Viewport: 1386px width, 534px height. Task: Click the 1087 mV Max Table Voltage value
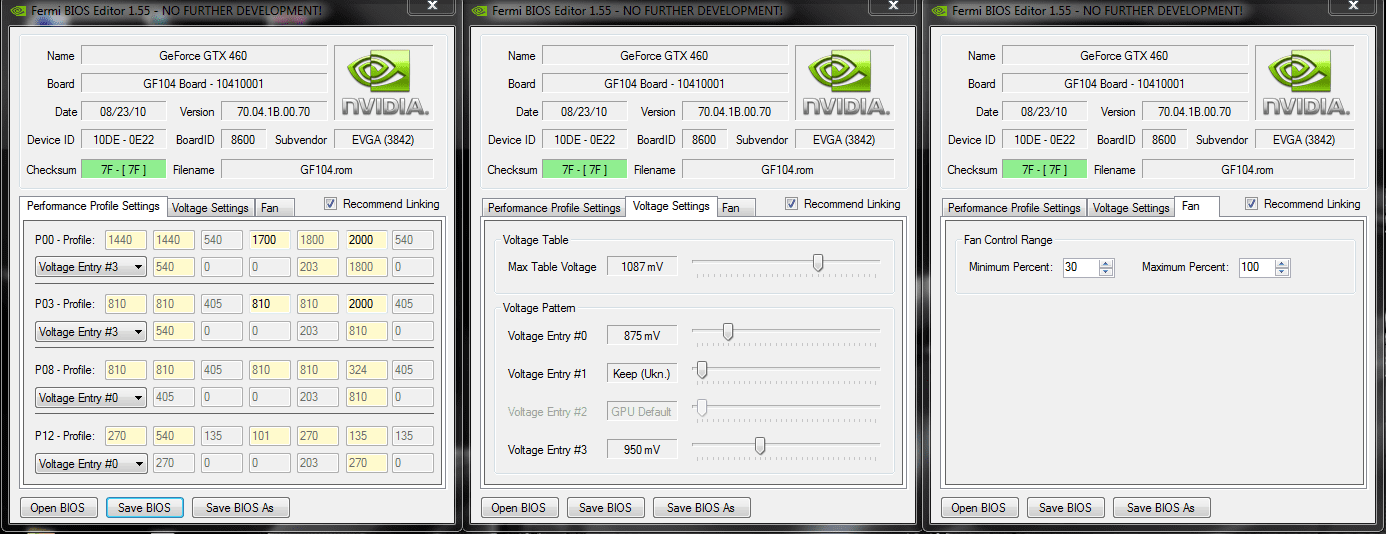click(x=642, y=267)
